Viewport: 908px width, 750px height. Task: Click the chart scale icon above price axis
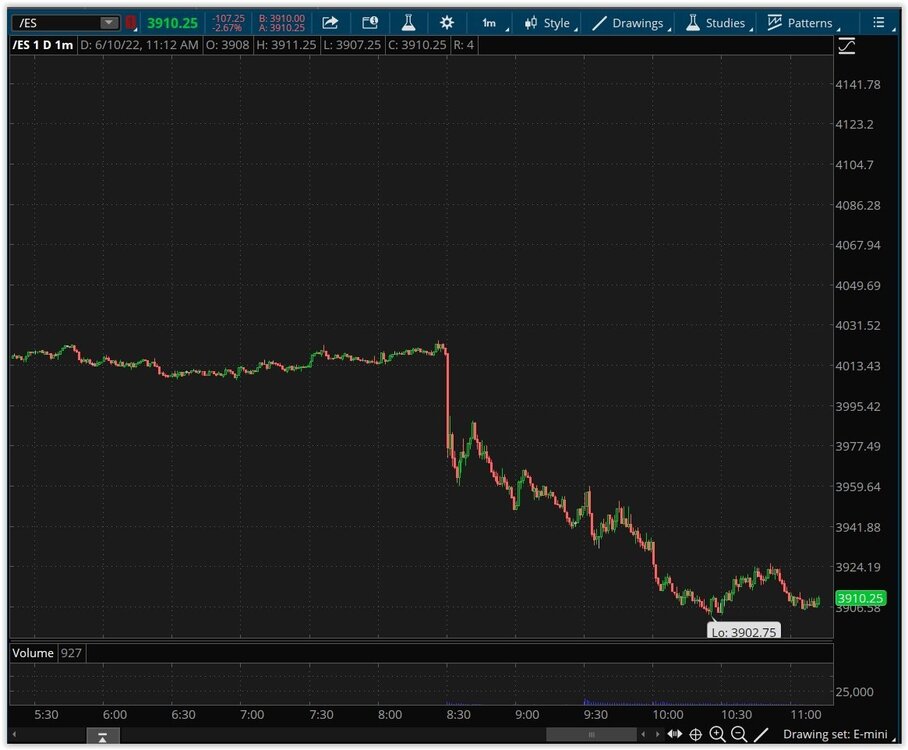click(847, 46)
